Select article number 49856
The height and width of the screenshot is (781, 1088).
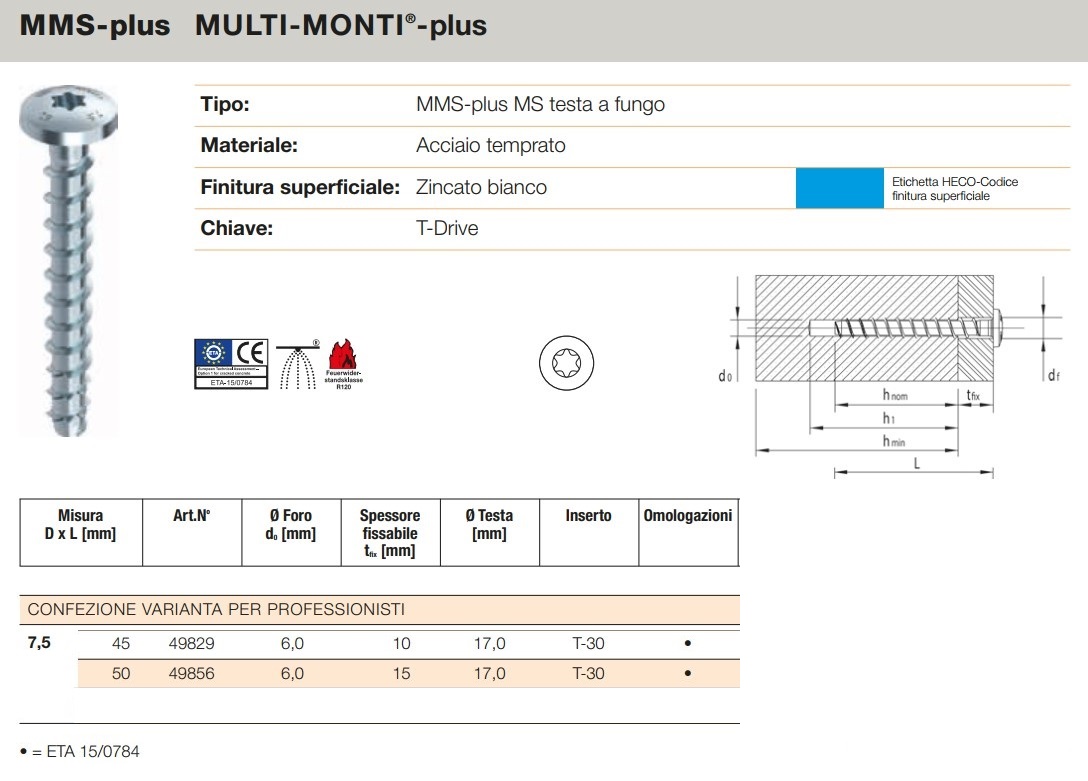tap(192, 673)
